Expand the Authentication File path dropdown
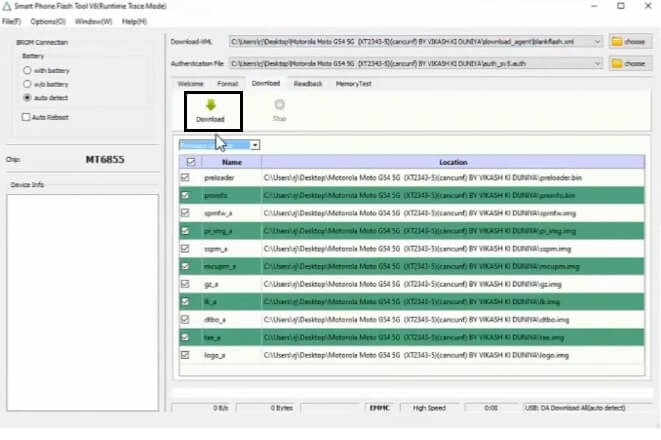Screen dimensions: 661x440 597,64
